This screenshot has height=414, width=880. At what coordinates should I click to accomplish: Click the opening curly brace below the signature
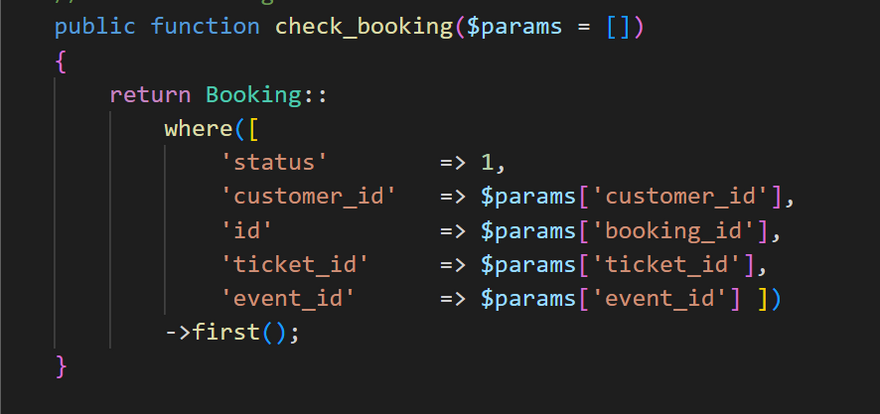(61, 61)
